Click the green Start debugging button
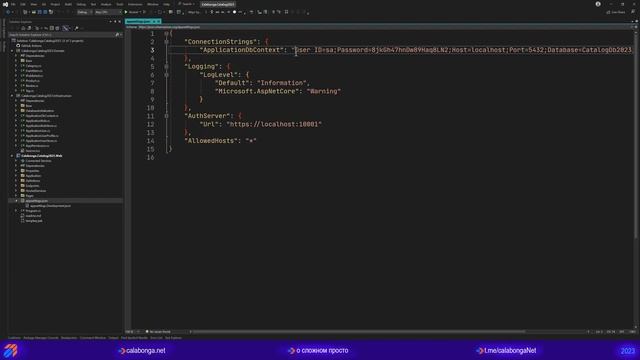The height and width of the screenshot is (360, 640). [126, 12]
